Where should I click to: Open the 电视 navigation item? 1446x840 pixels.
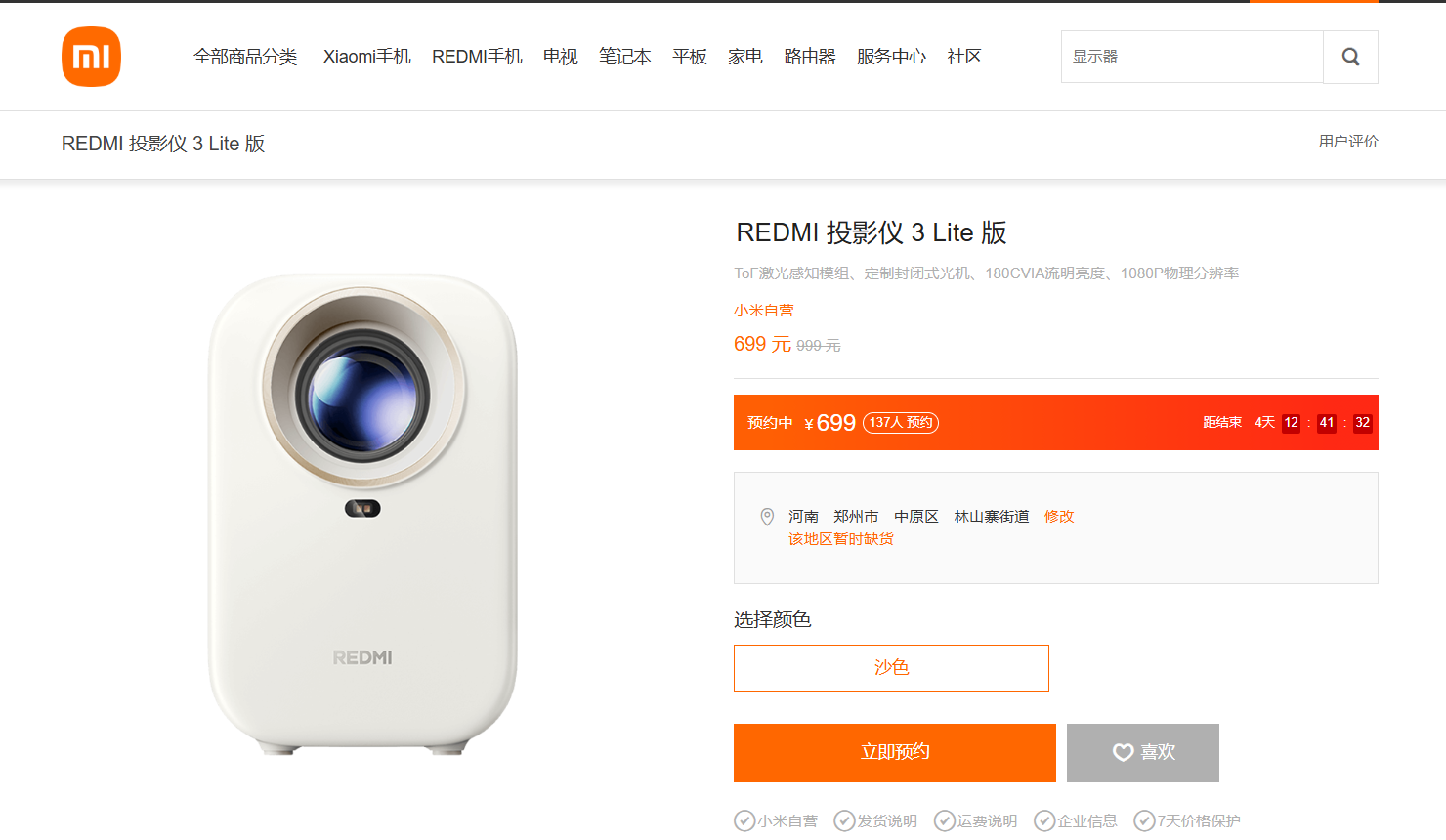pyautogui.click(x=561, y=57)
